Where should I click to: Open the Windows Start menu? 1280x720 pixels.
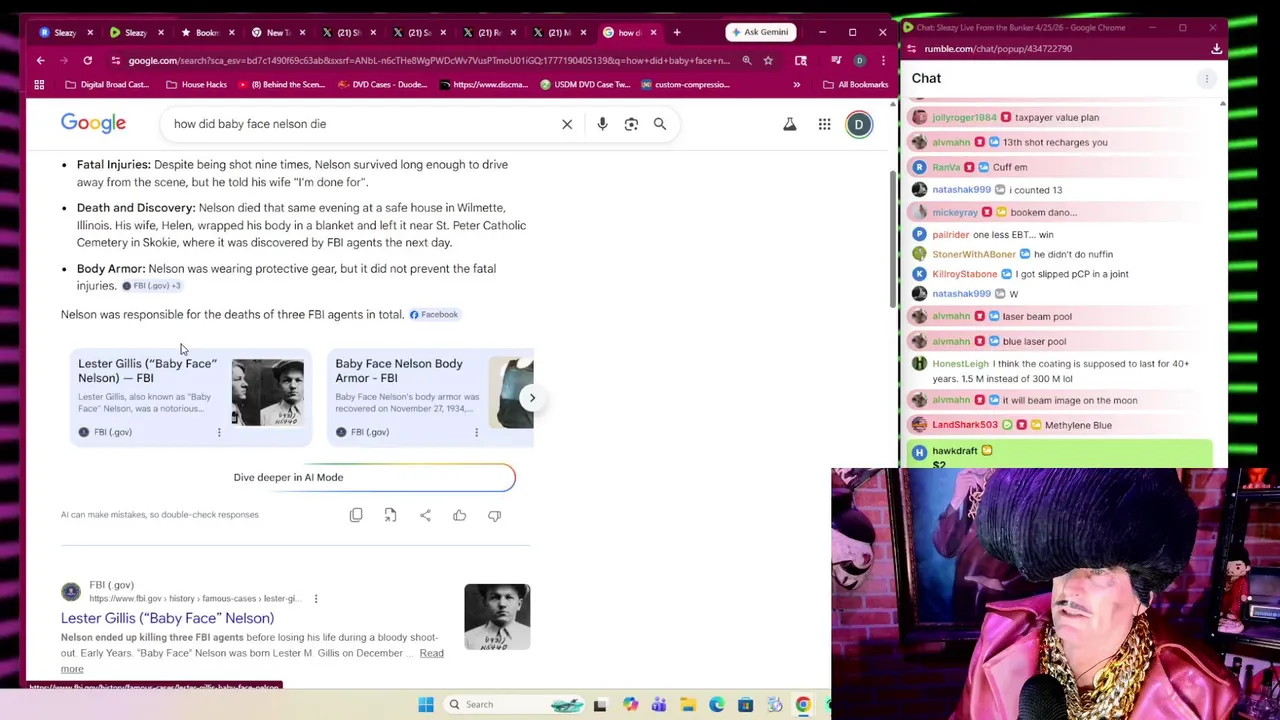(x=426, y=705)
